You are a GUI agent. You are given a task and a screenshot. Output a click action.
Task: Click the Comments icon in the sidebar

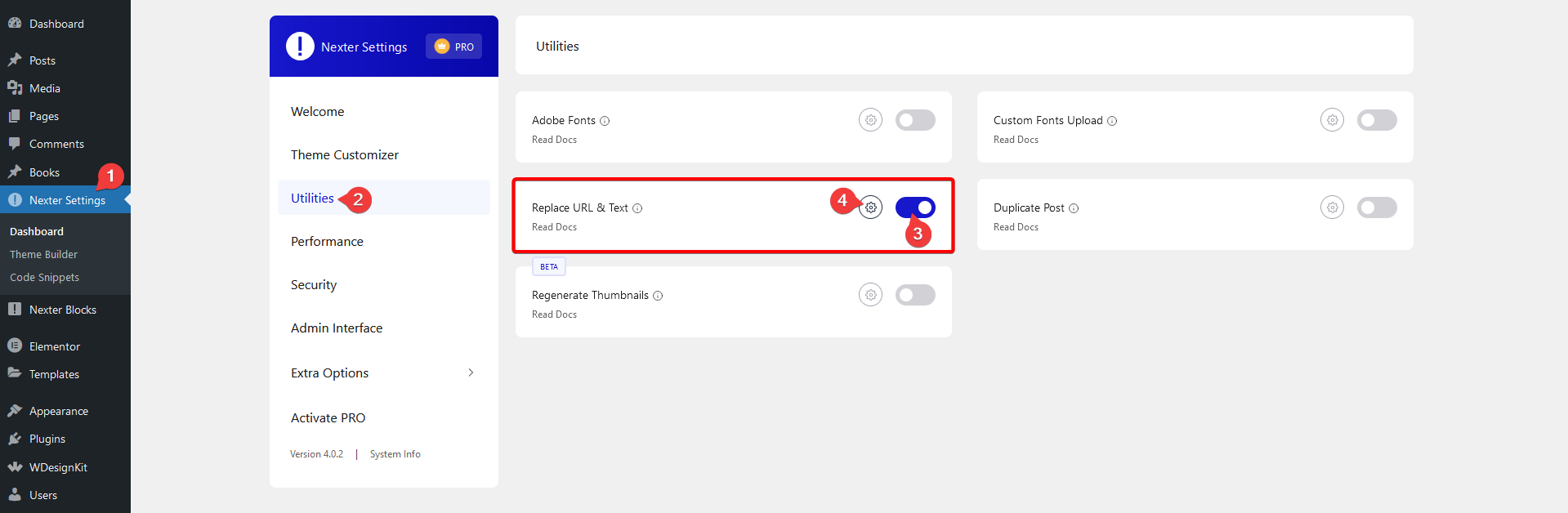click(16, 144)
